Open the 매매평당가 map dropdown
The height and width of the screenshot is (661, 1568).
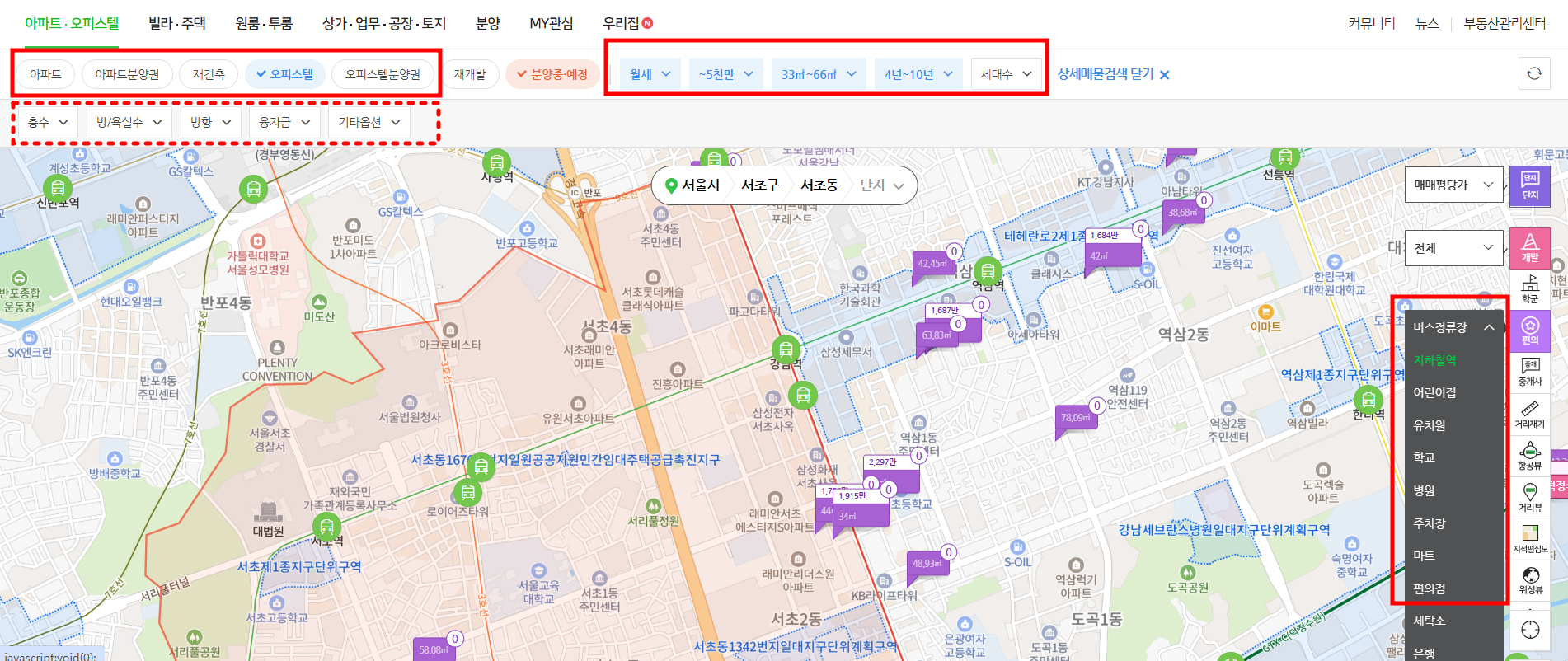(1454, 185)
